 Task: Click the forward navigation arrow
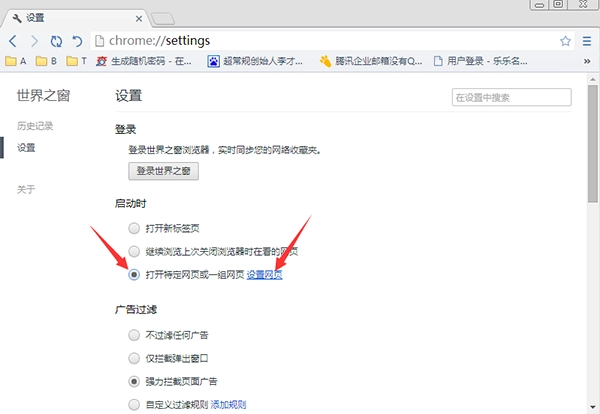coord(35,41)
